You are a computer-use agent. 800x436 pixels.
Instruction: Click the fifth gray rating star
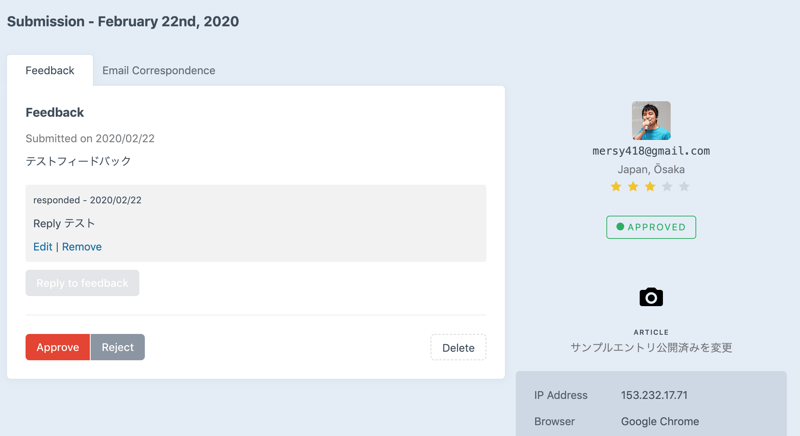[684, 187]
